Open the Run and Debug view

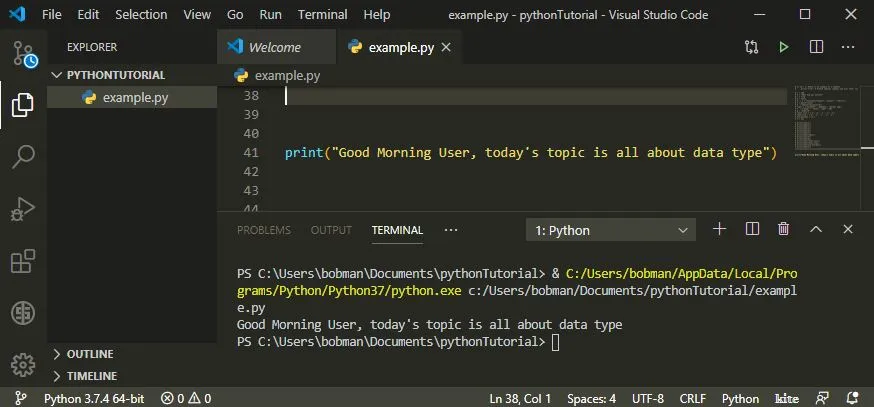point(23,209)
